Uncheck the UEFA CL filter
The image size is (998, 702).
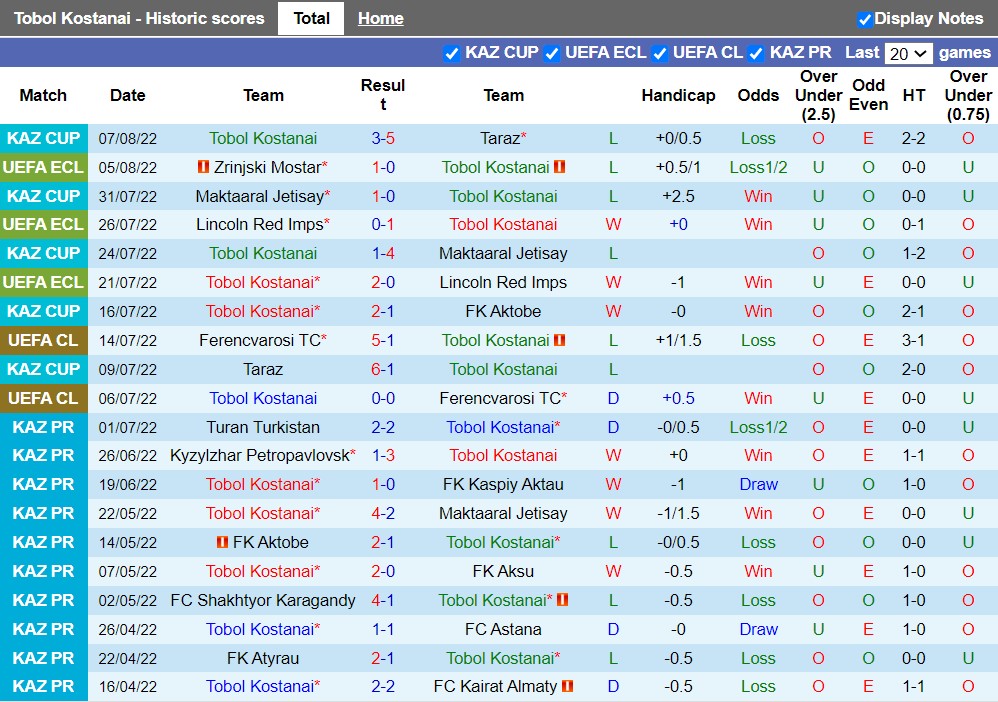[660, 52]
